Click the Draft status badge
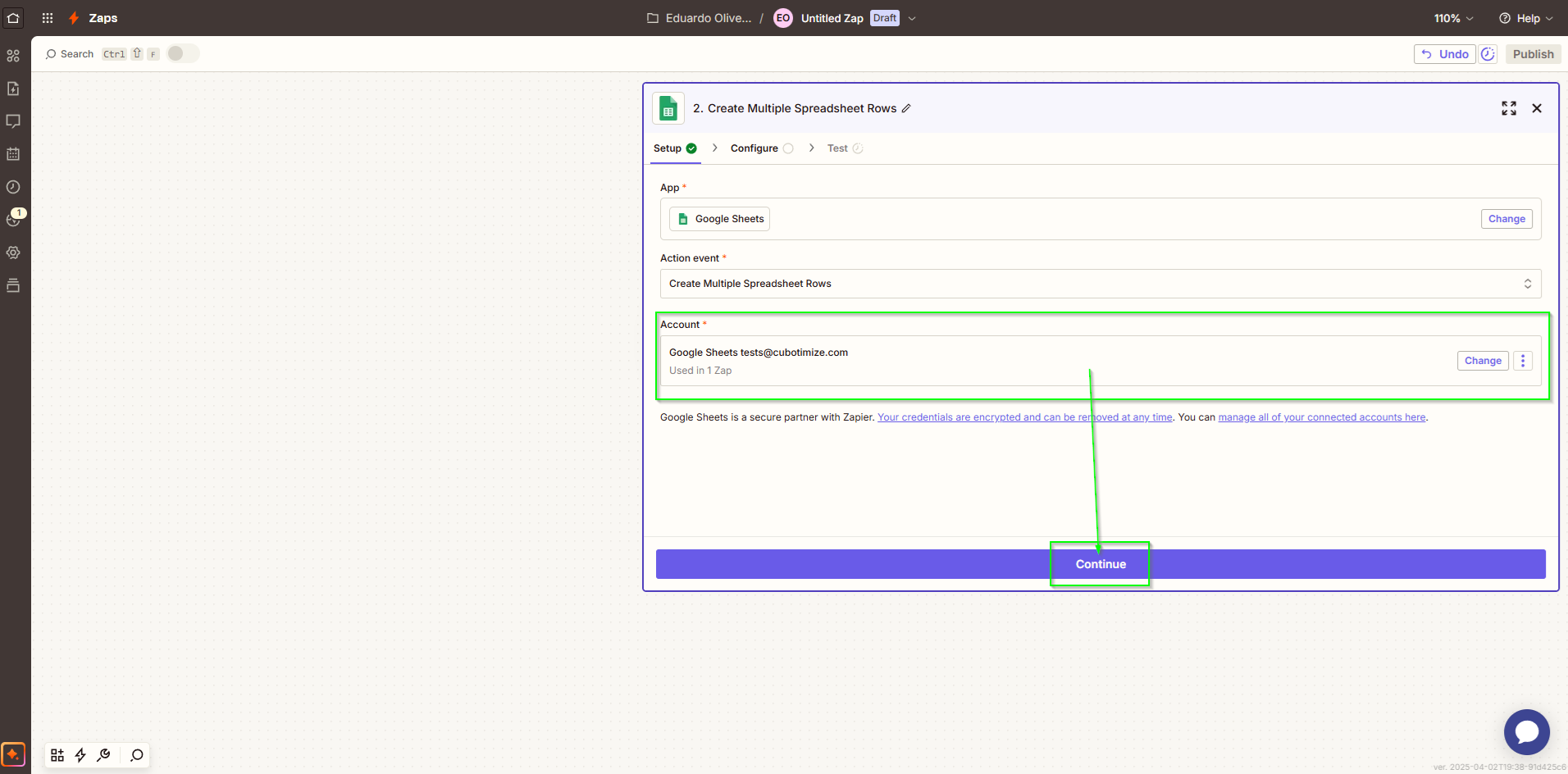The image size is (1568, 774). click(x=885, y=18)
